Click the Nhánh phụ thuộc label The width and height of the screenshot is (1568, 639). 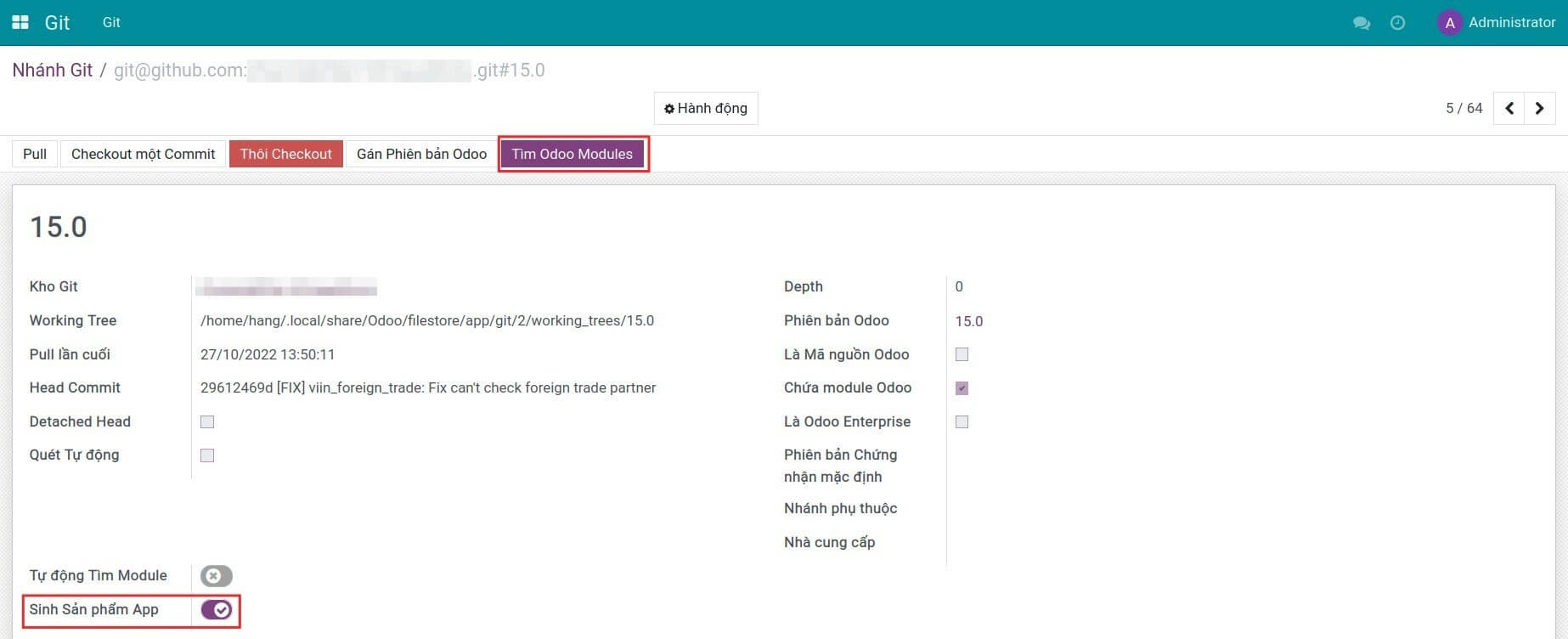pyautogui.click(x=840, y=508)
